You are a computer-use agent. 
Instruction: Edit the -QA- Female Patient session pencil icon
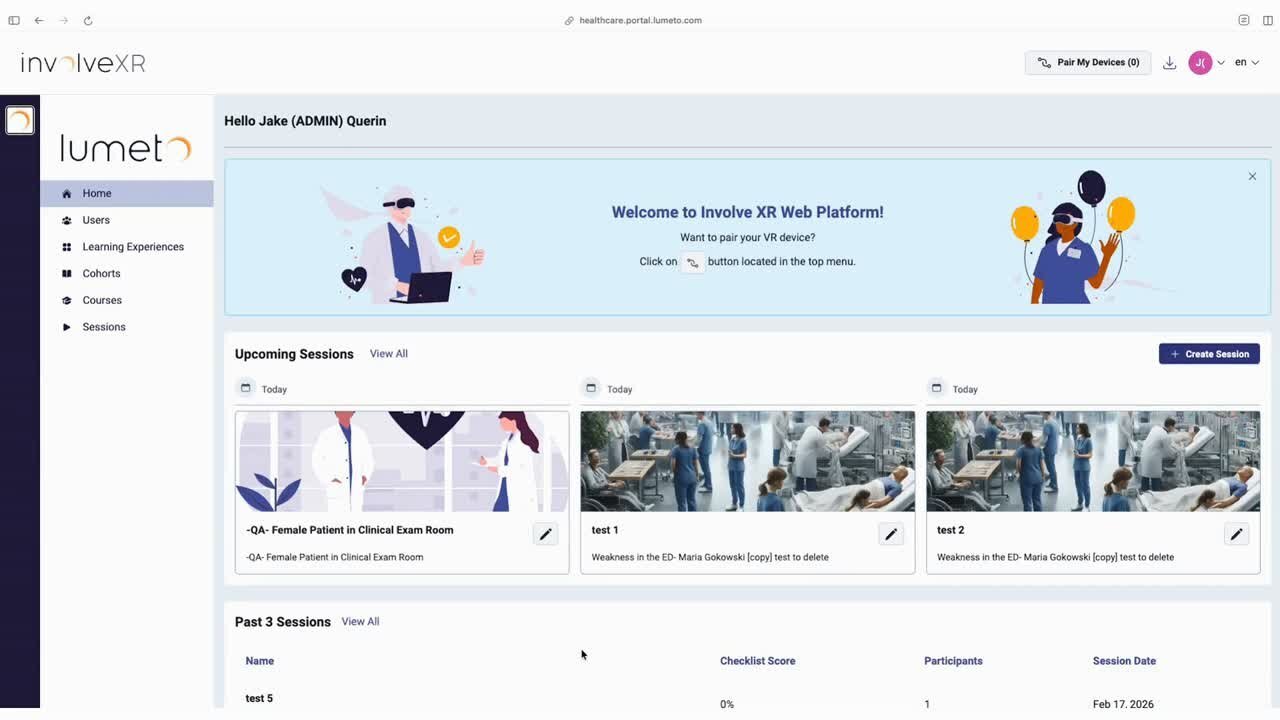pyautogui.click(x=545, y=534)
